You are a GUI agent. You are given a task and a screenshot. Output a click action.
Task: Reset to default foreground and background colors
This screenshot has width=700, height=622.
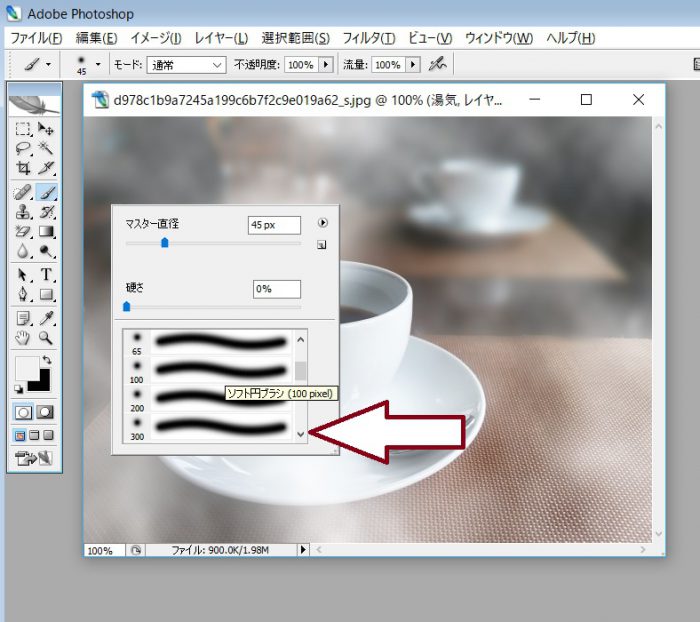[19, 389]
